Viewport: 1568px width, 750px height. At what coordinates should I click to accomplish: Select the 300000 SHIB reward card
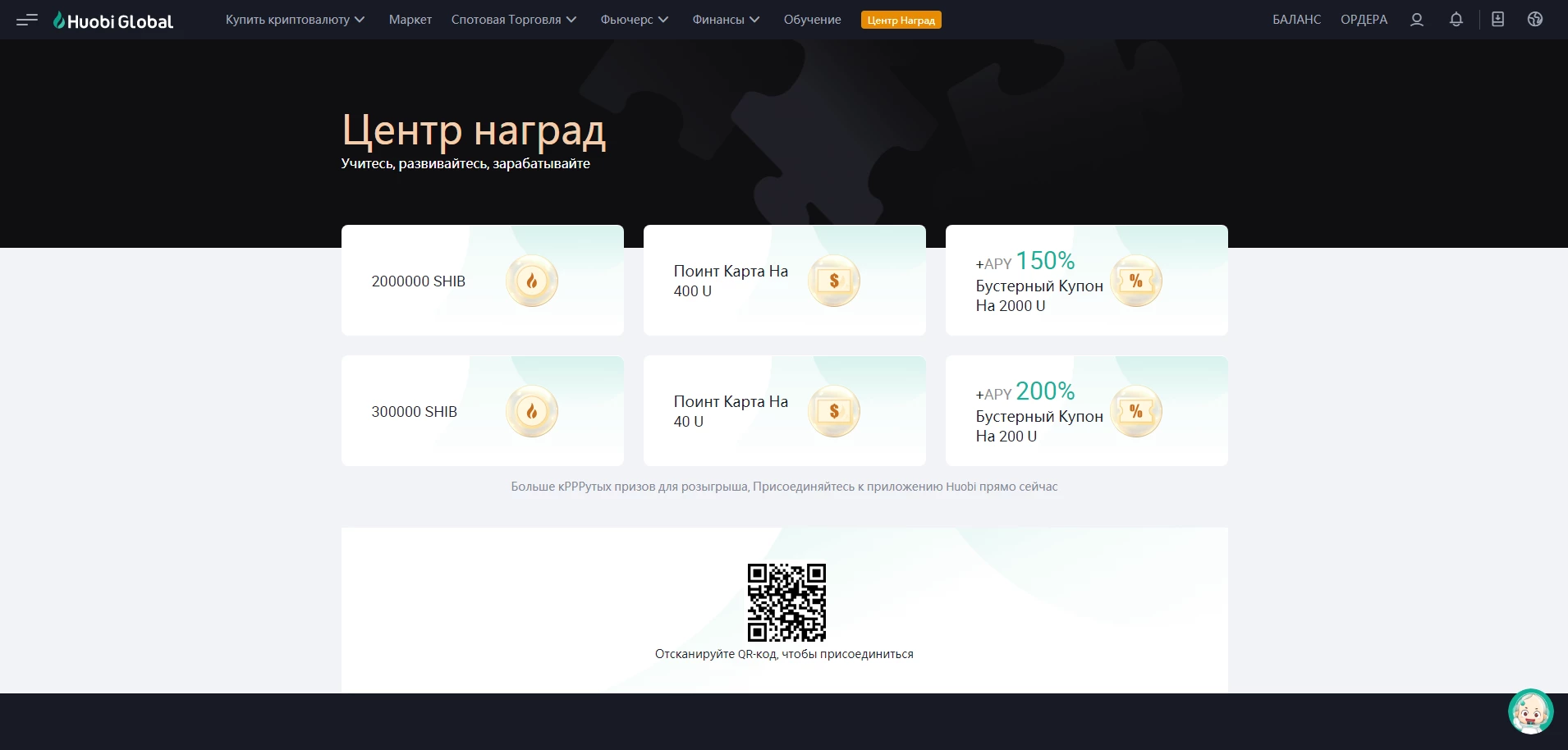tap(483, 411)
